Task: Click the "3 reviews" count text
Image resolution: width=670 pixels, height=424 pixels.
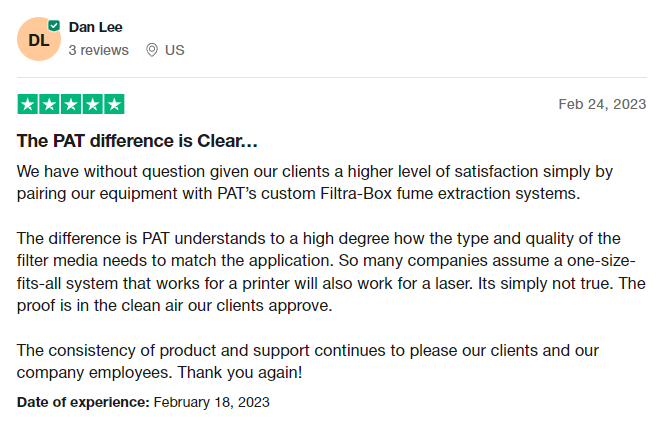Action: tap(98, 50)
